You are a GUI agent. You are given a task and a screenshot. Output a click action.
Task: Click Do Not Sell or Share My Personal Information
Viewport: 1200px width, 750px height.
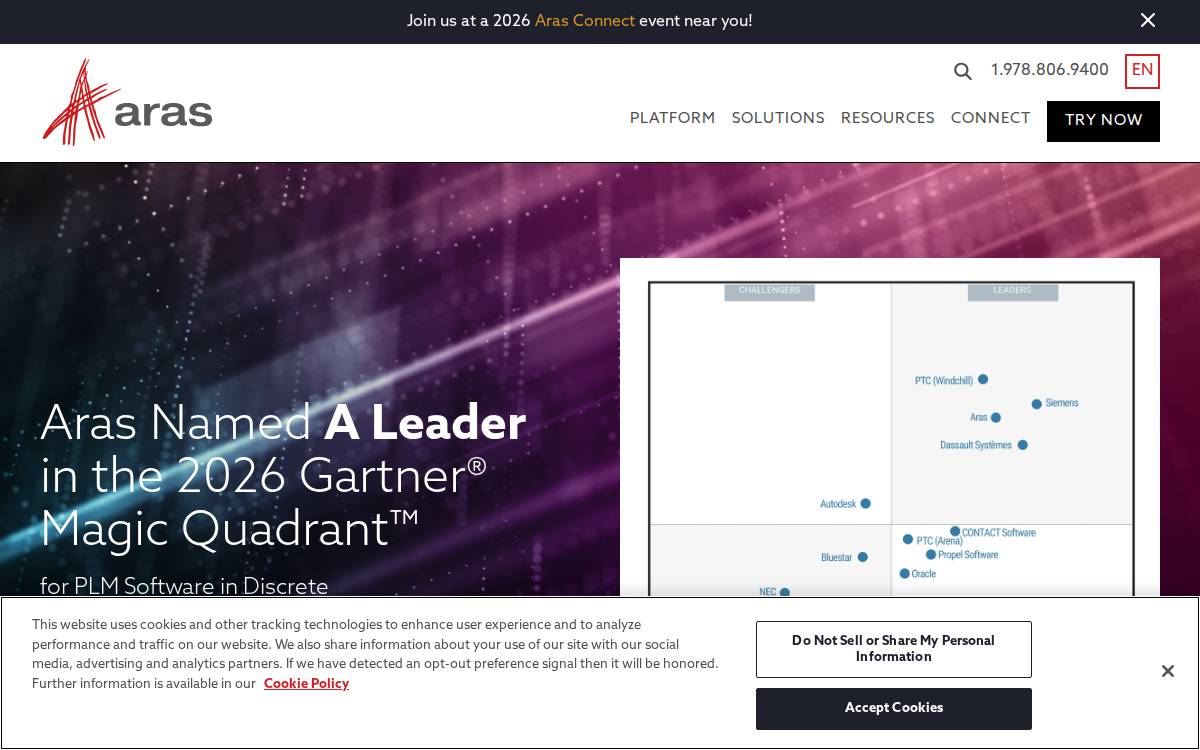pos(893,649)
